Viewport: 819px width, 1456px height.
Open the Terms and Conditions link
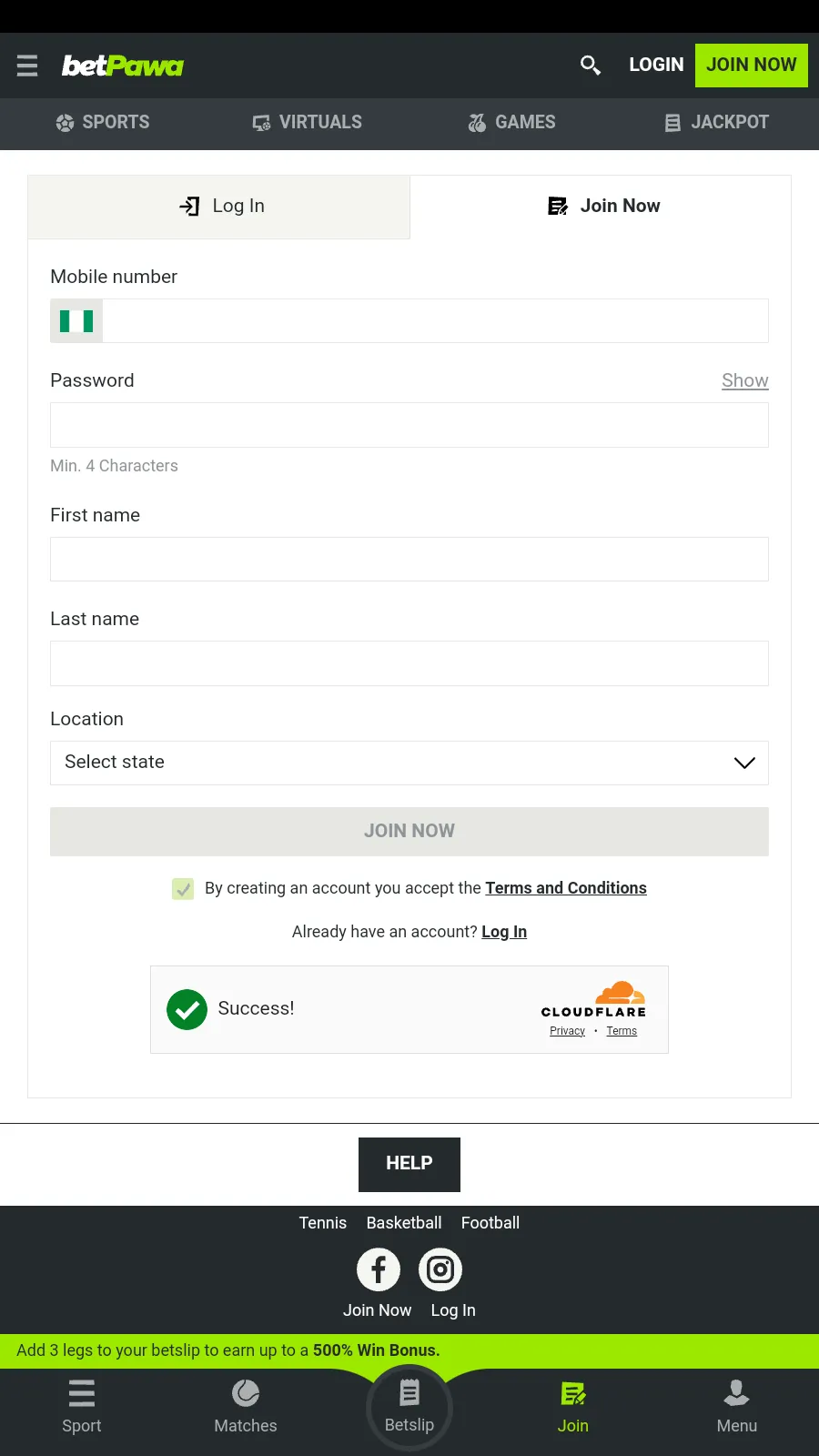[x=565, y=888]
